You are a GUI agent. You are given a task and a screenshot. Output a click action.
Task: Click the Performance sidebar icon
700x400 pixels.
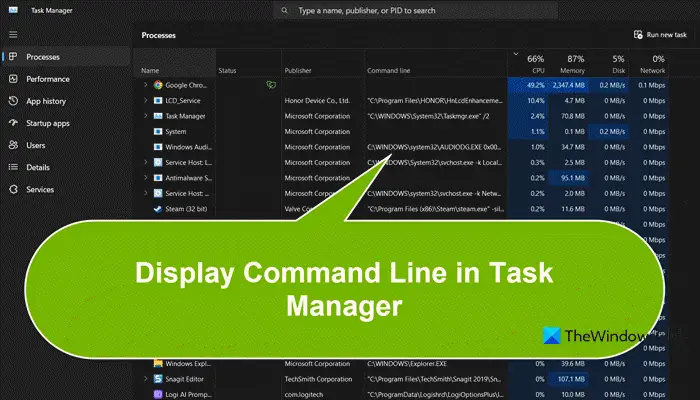[13, 79]
